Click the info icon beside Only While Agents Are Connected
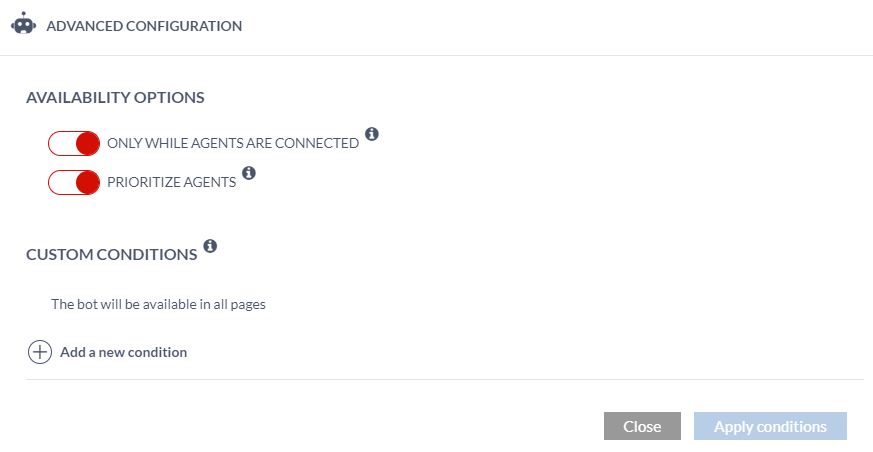The width and height of the screenshot is (873, 452). (x=372, y=134)
